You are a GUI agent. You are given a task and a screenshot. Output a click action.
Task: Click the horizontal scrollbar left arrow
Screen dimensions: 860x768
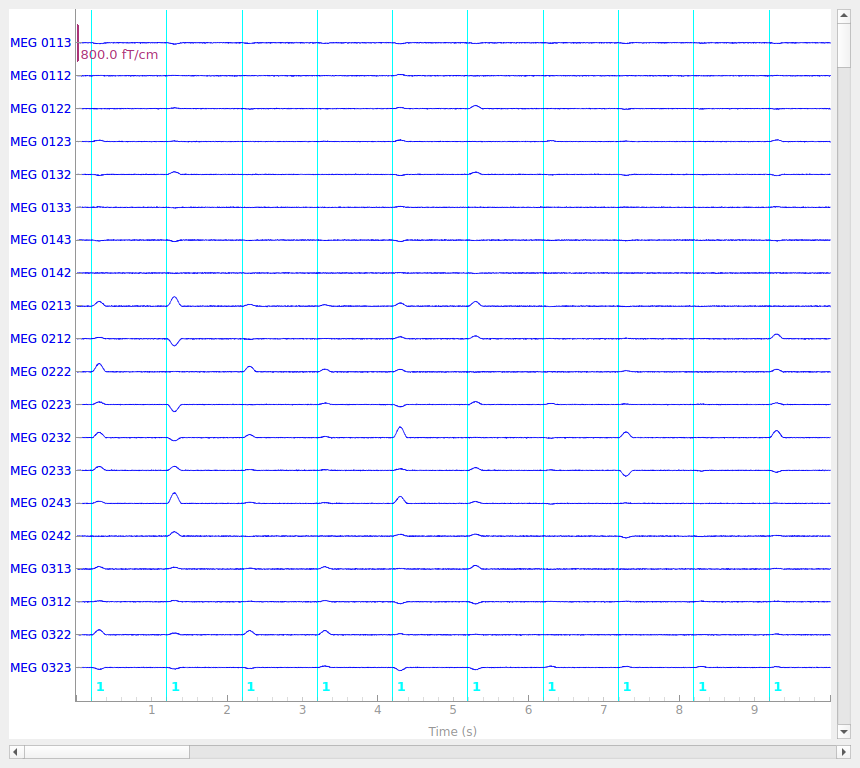tap(15, 752)
